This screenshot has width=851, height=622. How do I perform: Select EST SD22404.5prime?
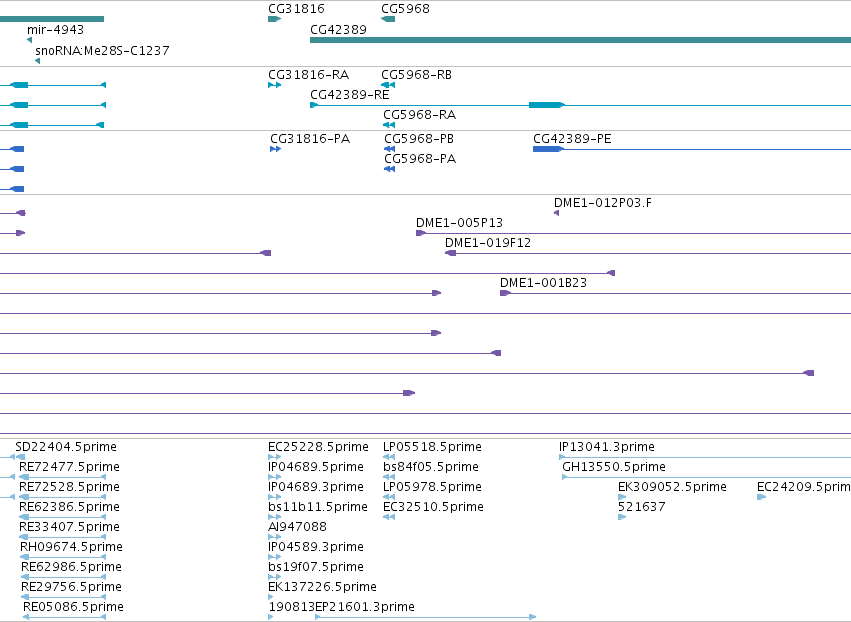coord(66,447)
